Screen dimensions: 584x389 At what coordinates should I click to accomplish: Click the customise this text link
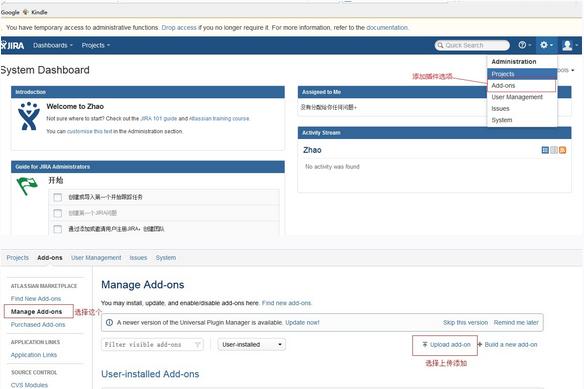click(x=89, y=131)
